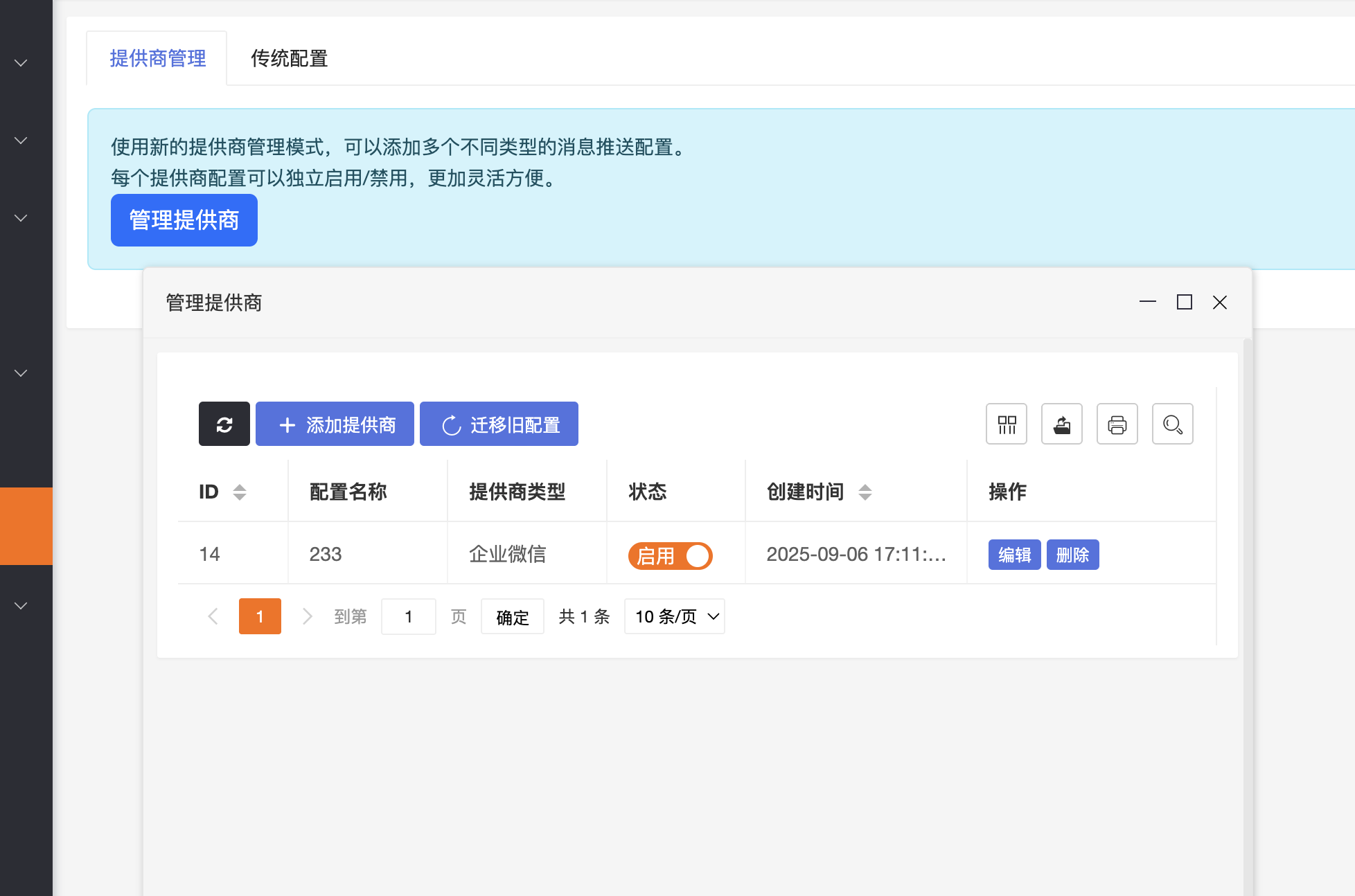Open column display settings
Screen dimensions: 1355x896
(x=1006, y=424)
